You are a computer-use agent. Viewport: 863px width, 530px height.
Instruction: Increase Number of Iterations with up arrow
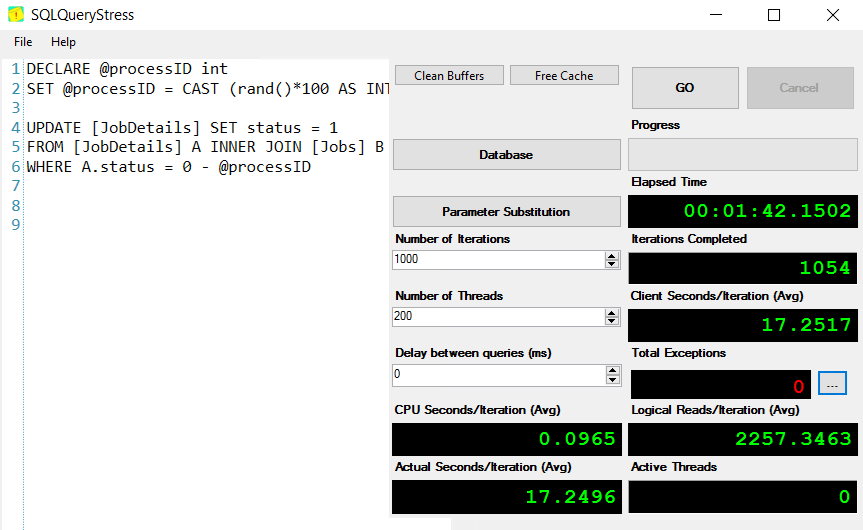(612, 256)
